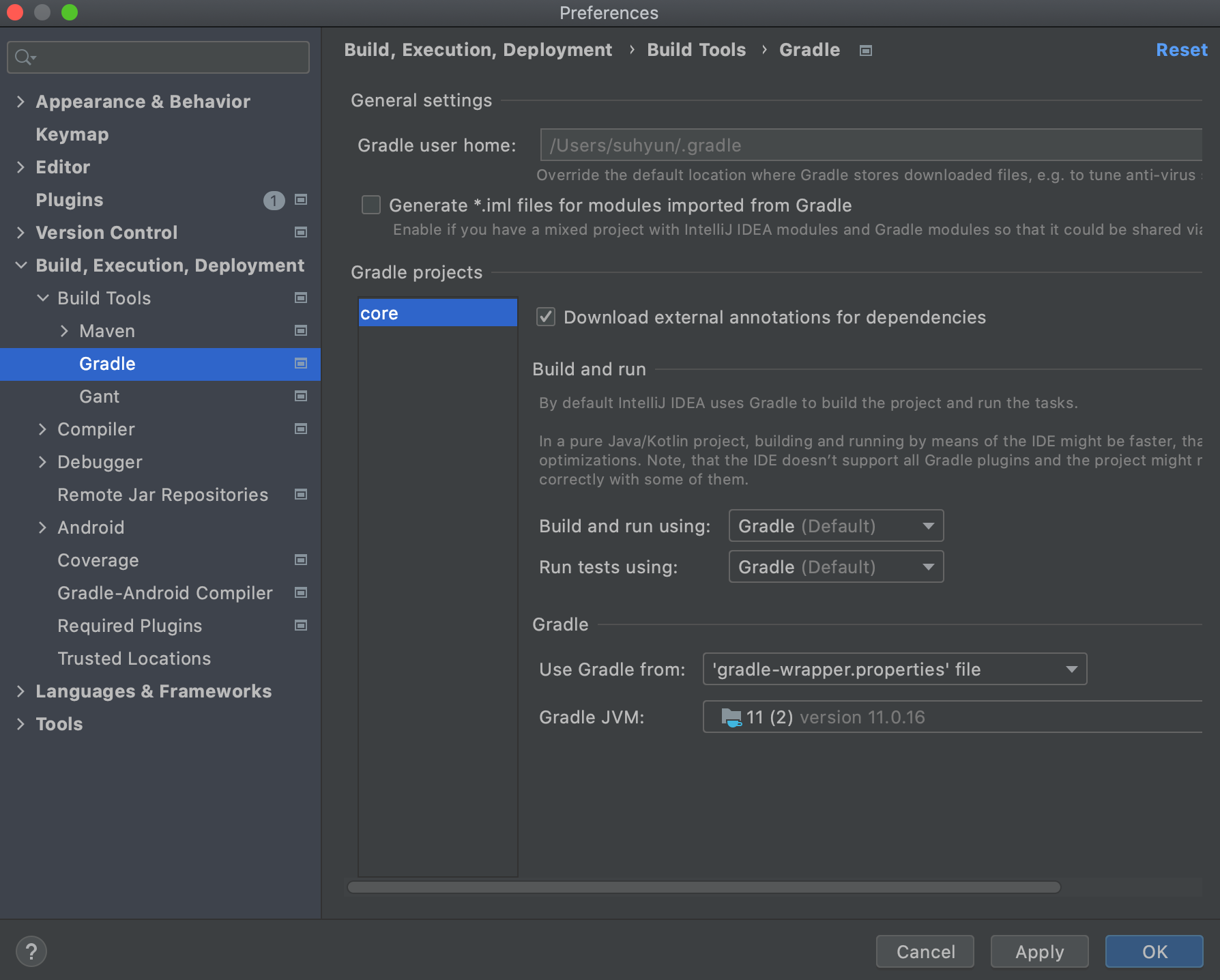Viewport: 1220px width, 980px height.
Task: Expand the Maven node
Action: tap(64, 331)
